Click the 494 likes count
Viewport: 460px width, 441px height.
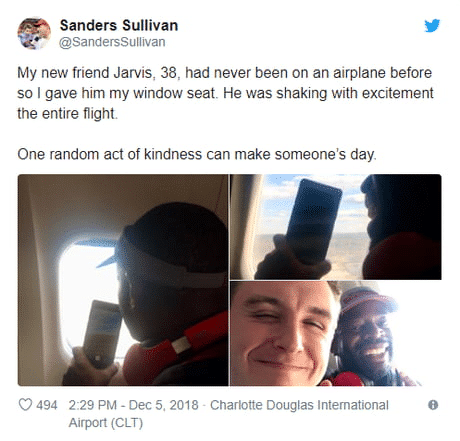pos(47,405)
